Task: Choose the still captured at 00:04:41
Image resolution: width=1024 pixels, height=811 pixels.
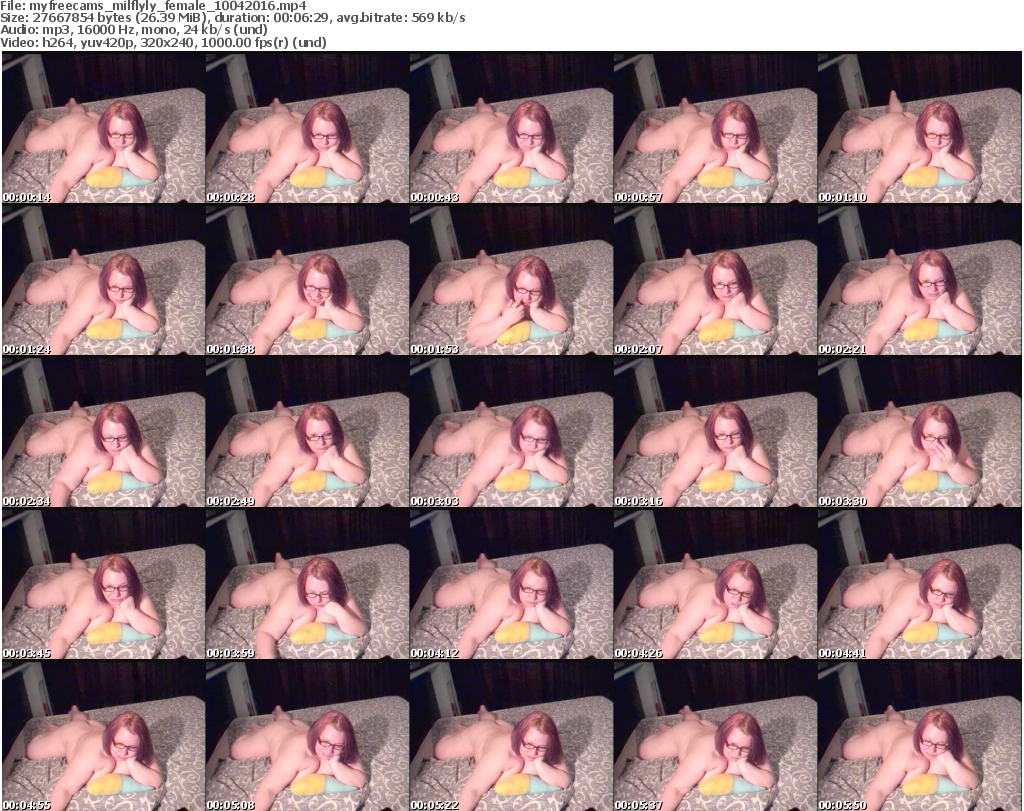Action: [x=920, y=584]
